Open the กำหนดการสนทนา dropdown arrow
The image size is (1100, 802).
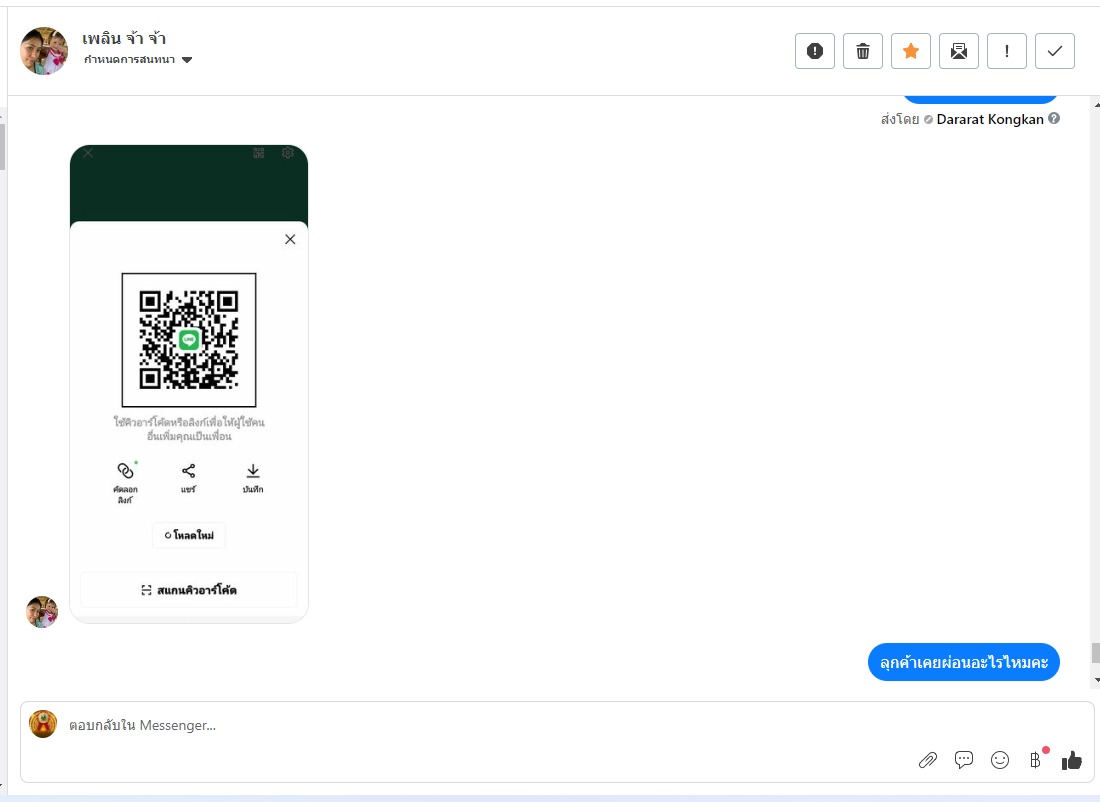[x=187, y=60]
